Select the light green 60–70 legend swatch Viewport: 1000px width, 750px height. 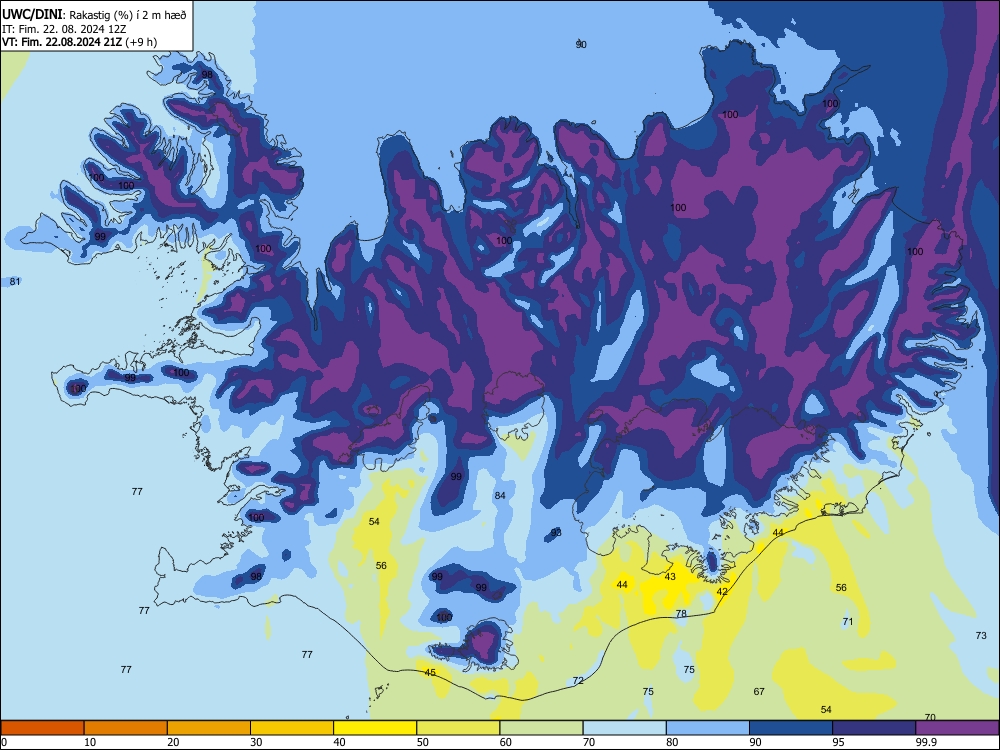point(541,728)
